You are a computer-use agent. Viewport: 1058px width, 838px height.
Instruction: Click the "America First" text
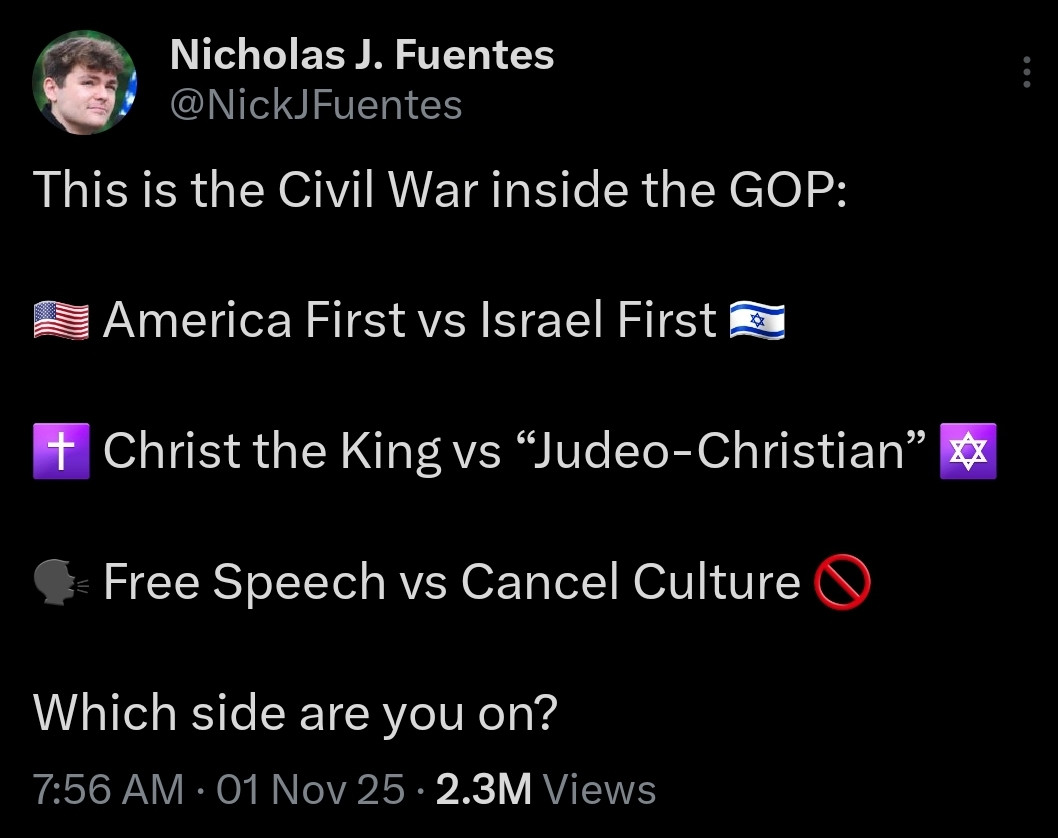pos(252,321)
